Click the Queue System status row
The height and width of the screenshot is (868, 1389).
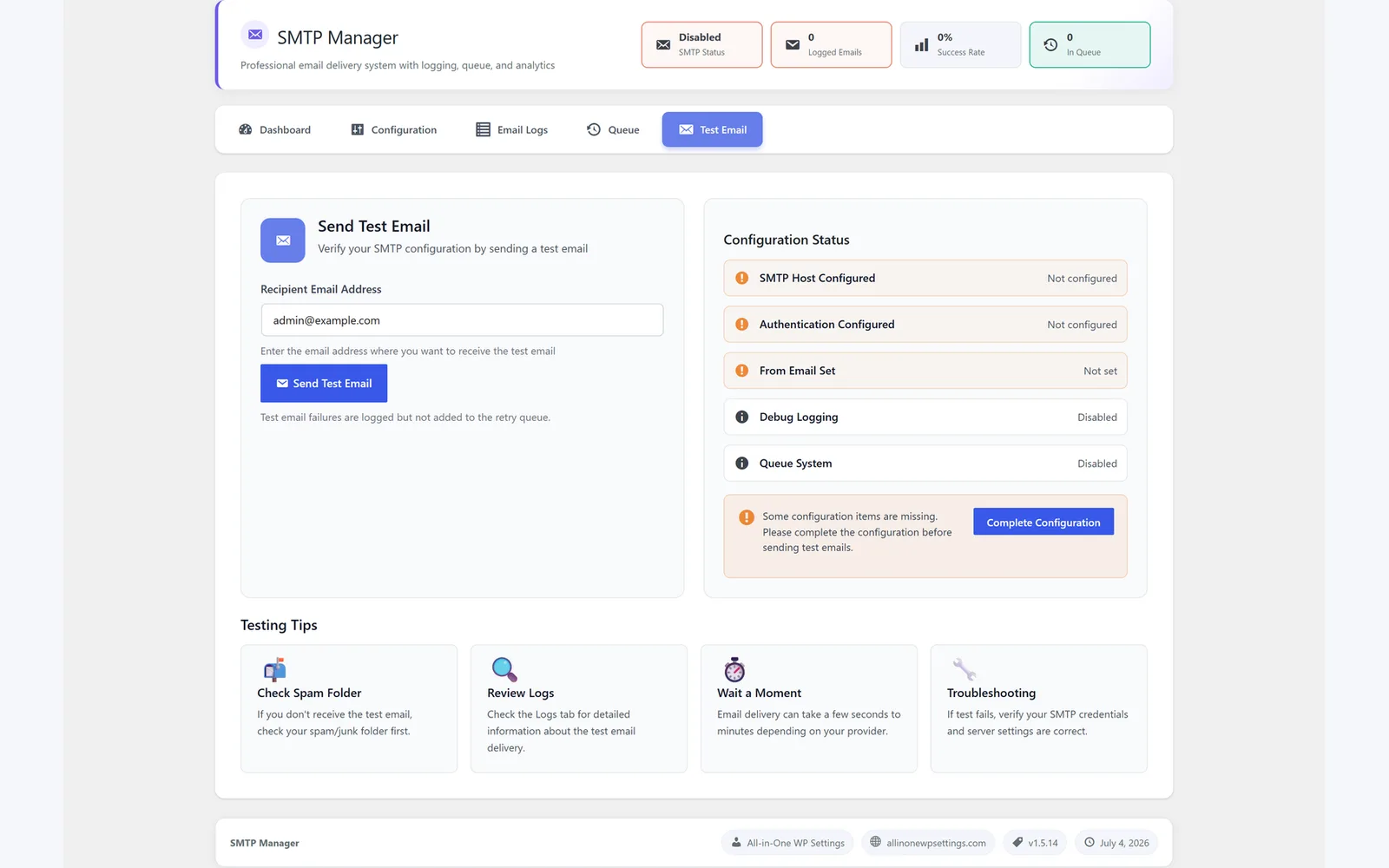coord(925,464)
